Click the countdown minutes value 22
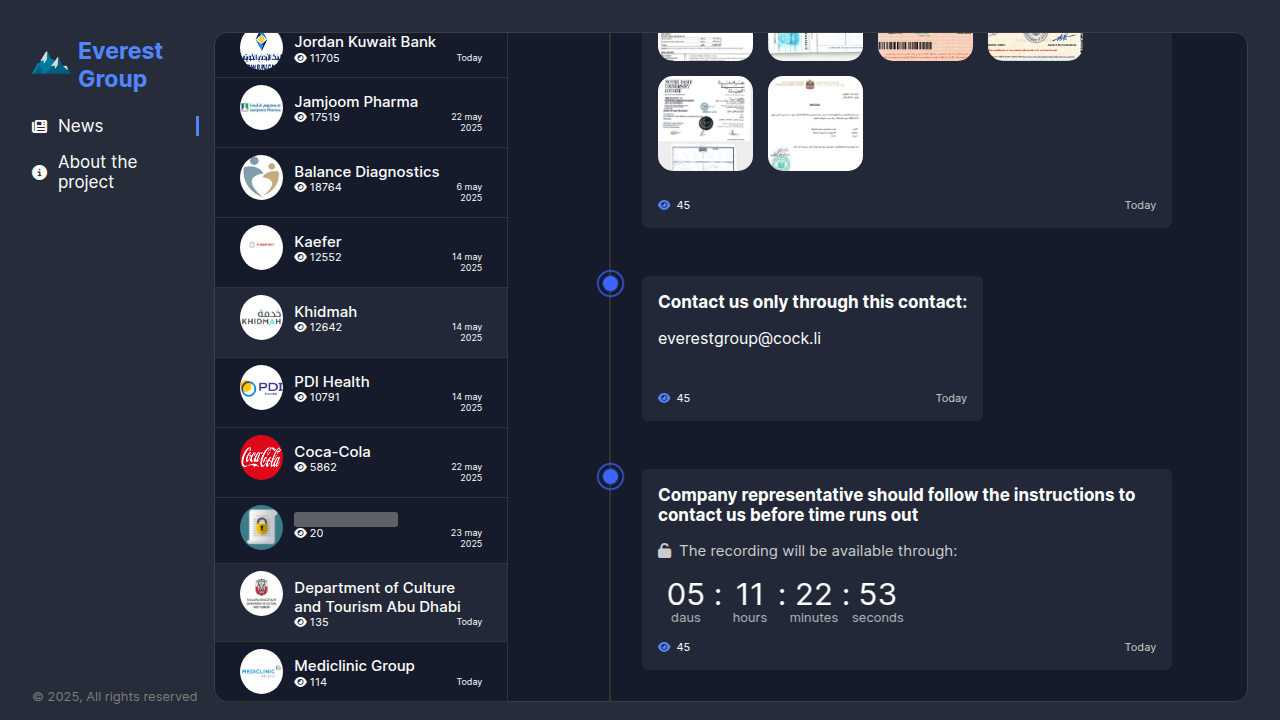 [x=814, y=595]
